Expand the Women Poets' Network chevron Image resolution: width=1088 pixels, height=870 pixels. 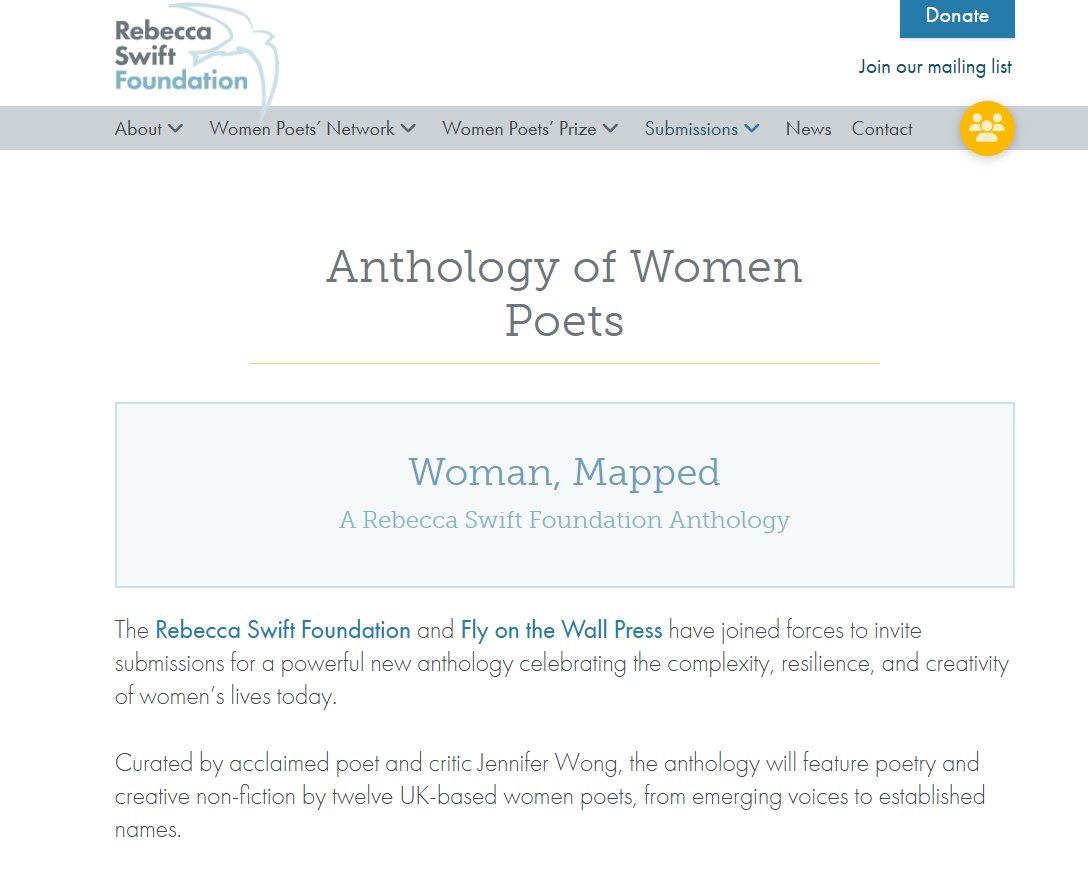click(408, 128)
